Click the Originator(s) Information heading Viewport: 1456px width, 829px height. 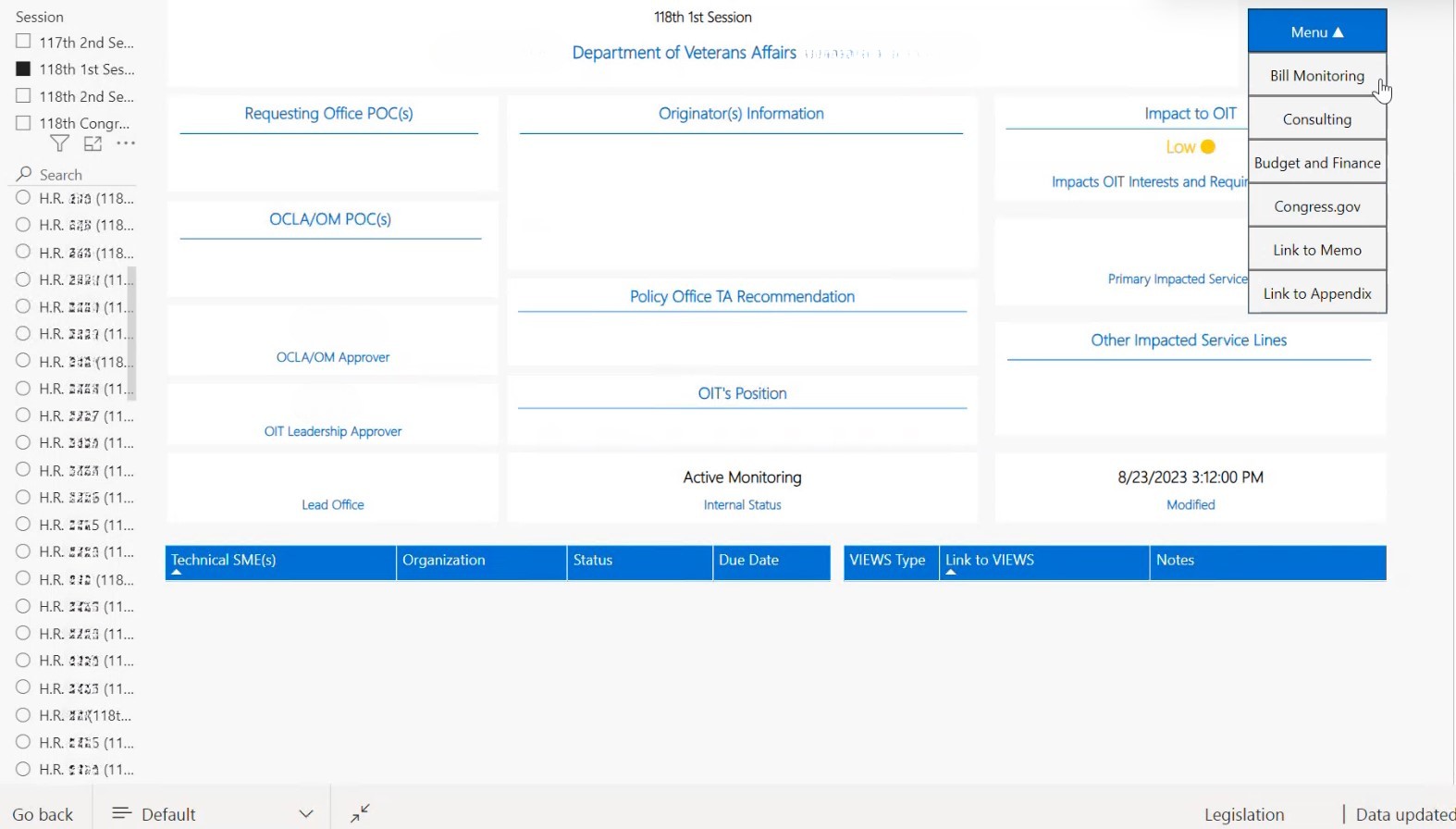coord(741,113)
